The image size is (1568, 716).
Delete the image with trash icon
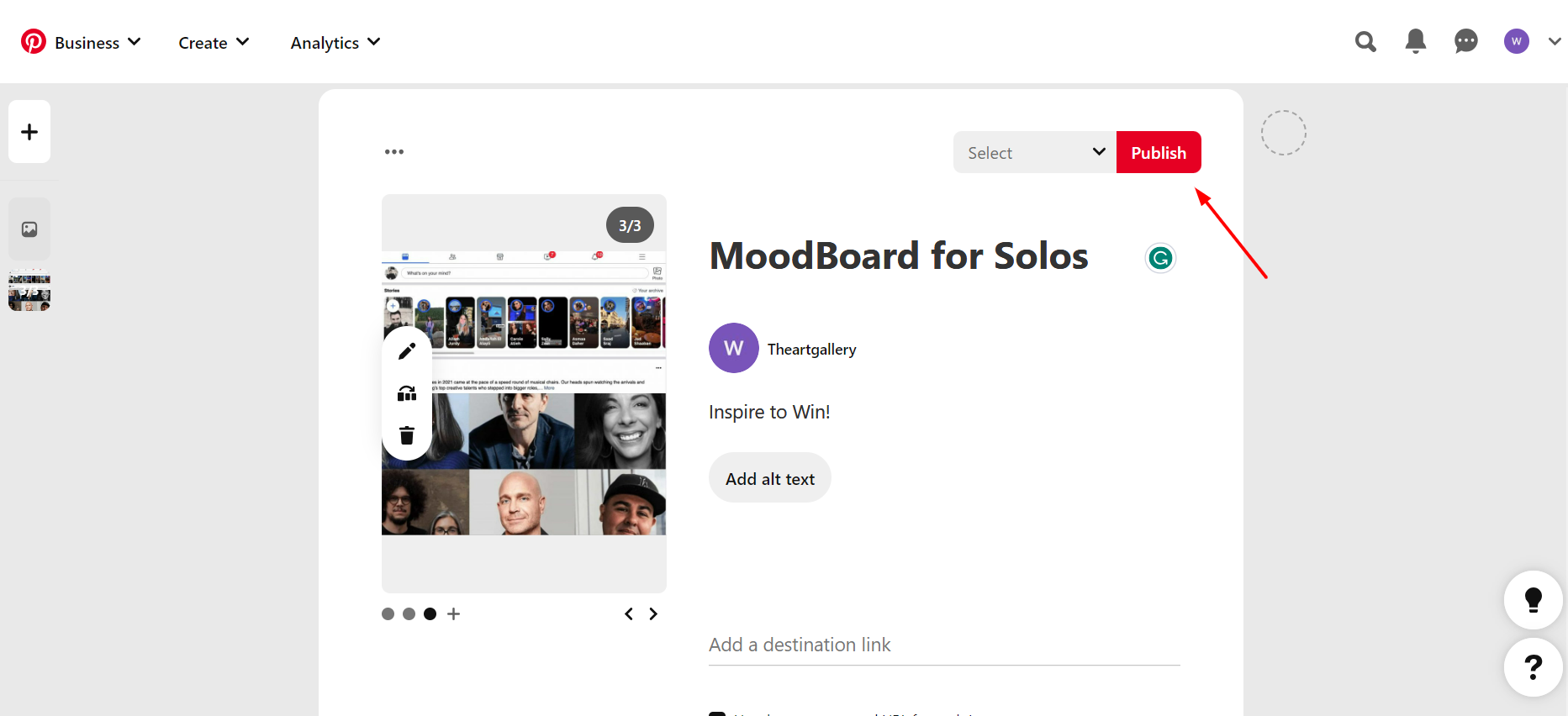(x=407, y=435)
